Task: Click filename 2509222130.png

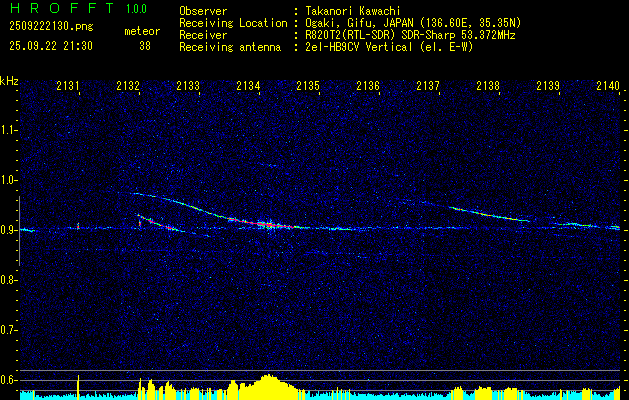Action: point(51,27)
